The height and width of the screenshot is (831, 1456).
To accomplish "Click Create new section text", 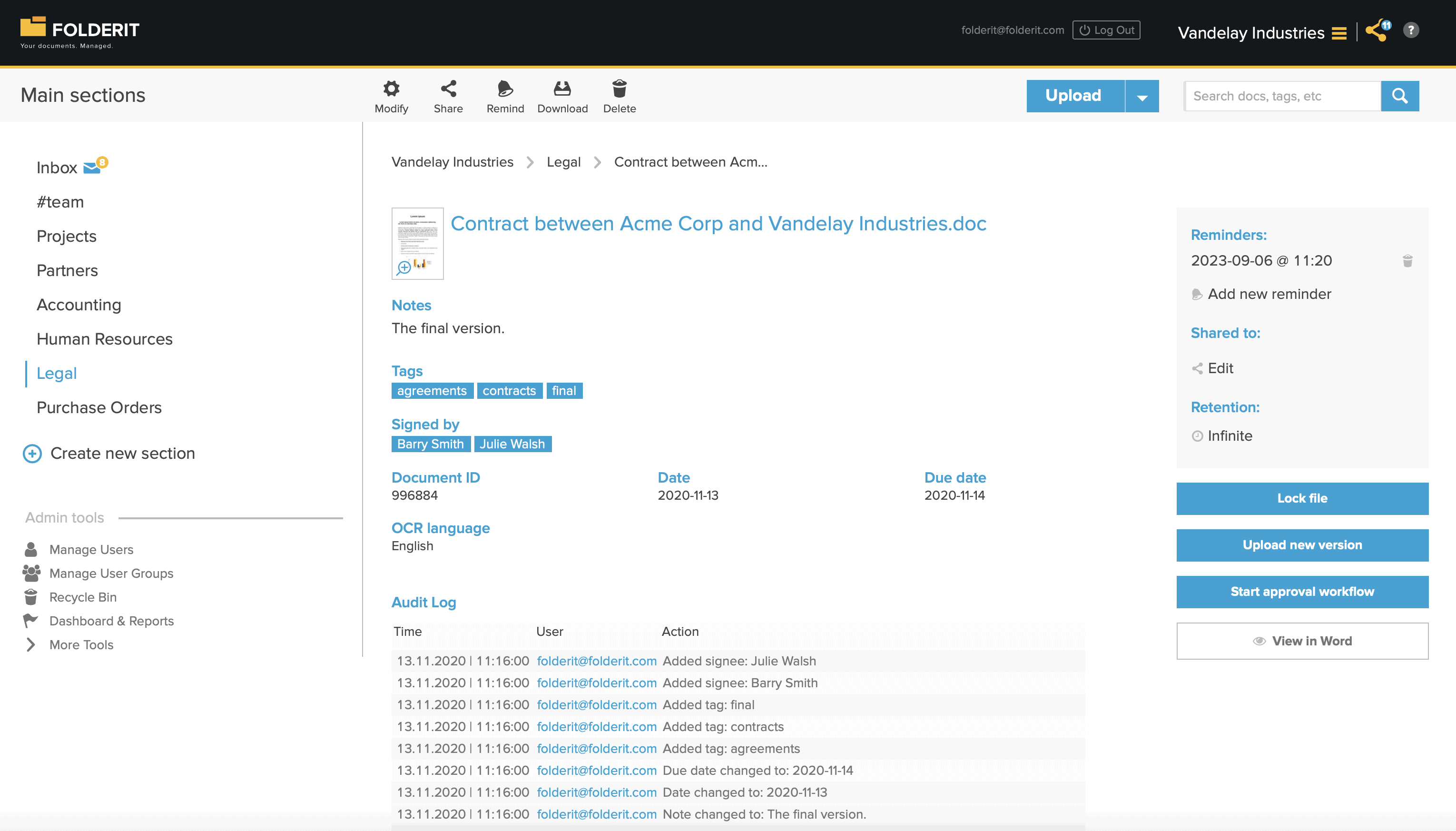I will (123, 453).
